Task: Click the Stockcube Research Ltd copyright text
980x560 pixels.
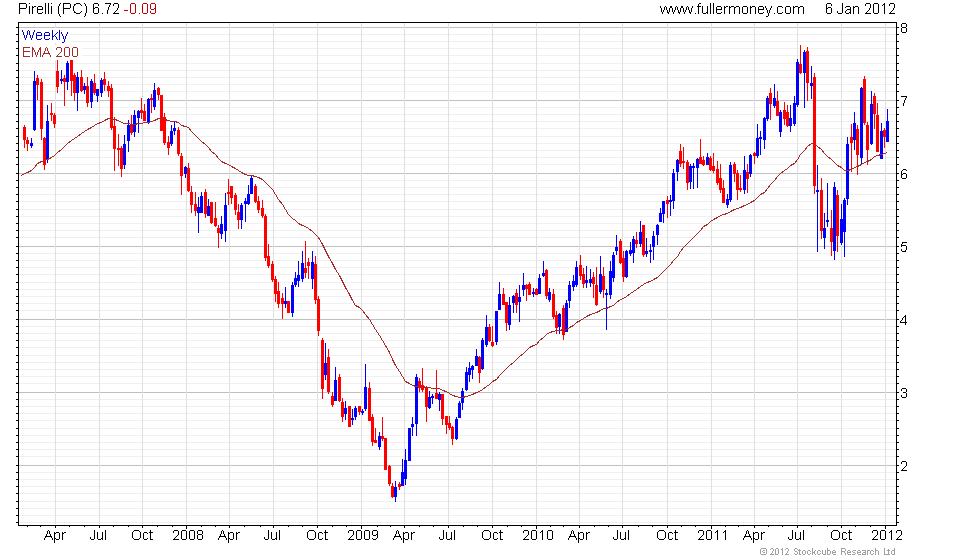Action: pos(827,552)
